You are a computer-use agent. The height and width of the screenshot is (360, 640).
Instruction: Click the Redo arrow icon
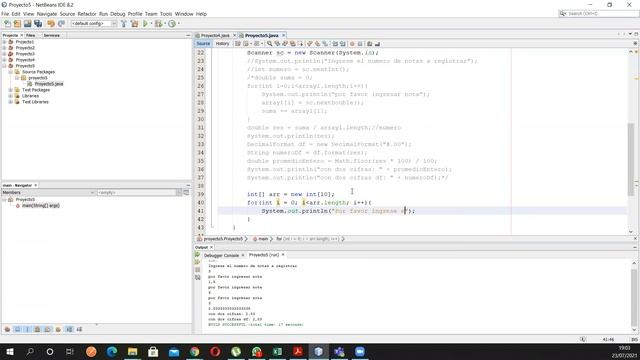[x=61, y=24]
